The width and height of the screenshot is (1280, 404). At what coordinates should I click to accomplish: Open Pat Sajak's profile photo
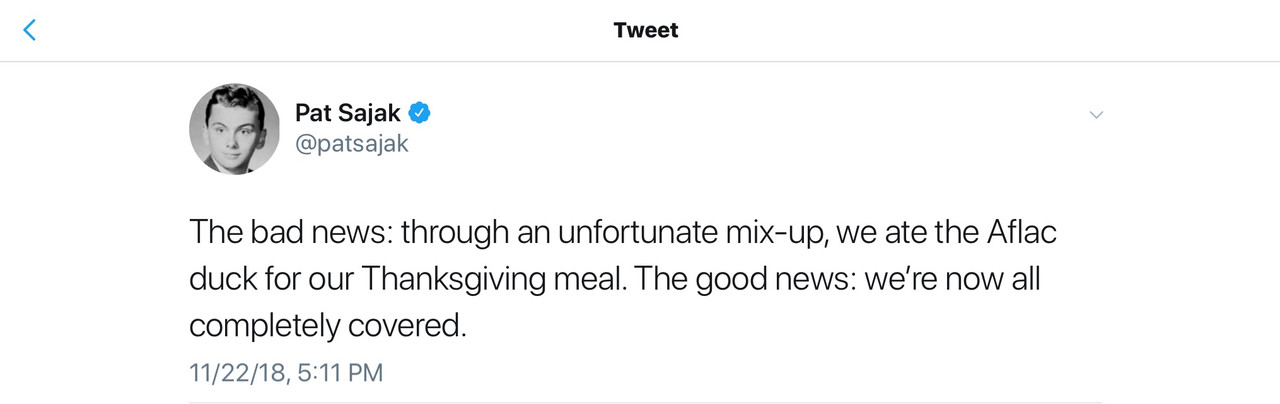[234, 129]
